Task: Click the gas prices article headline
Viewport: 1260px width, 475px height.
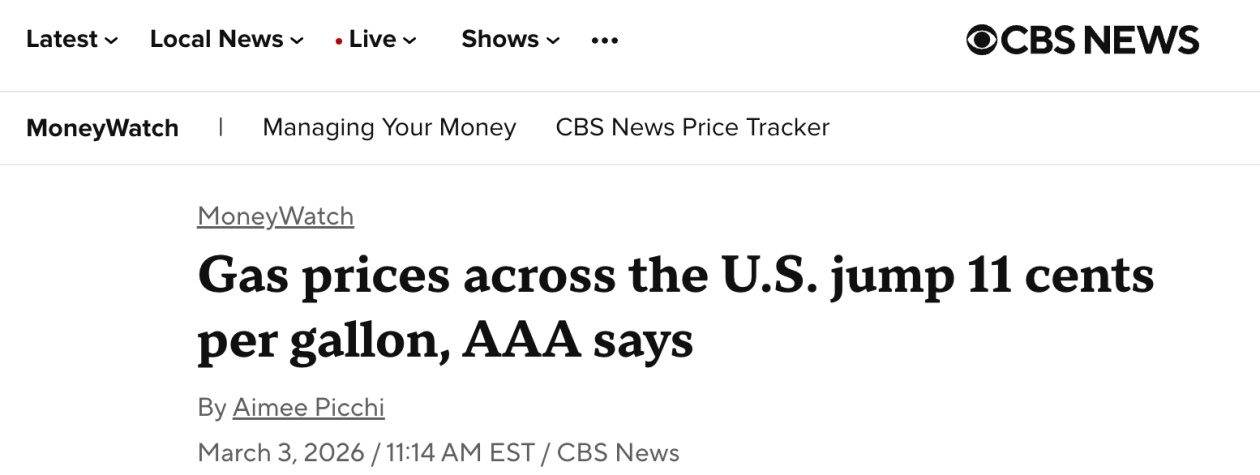Action: (x=675, y=308)
